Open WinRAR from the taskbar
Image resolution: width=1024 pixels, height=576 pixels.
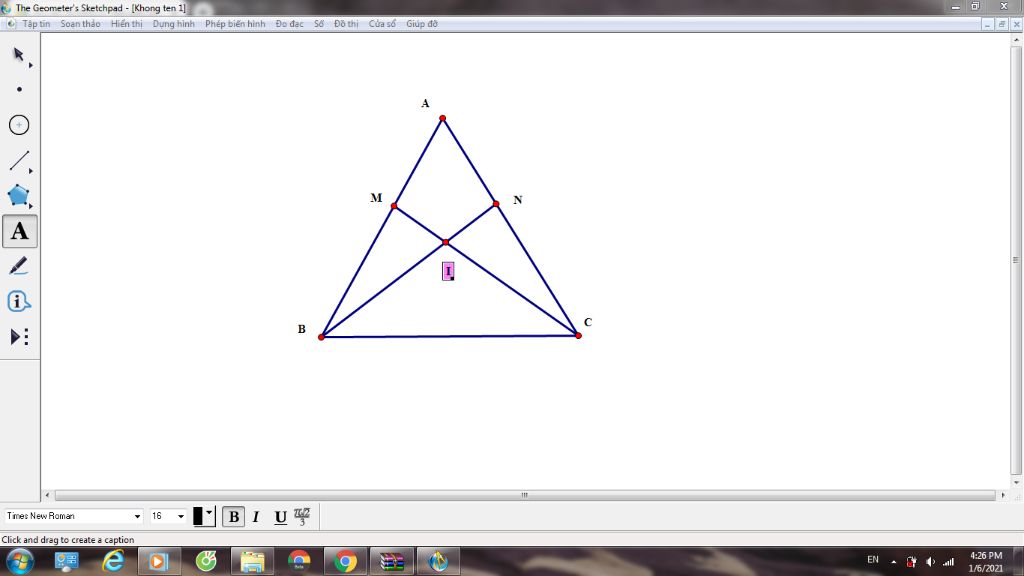[x=392, y=561]
